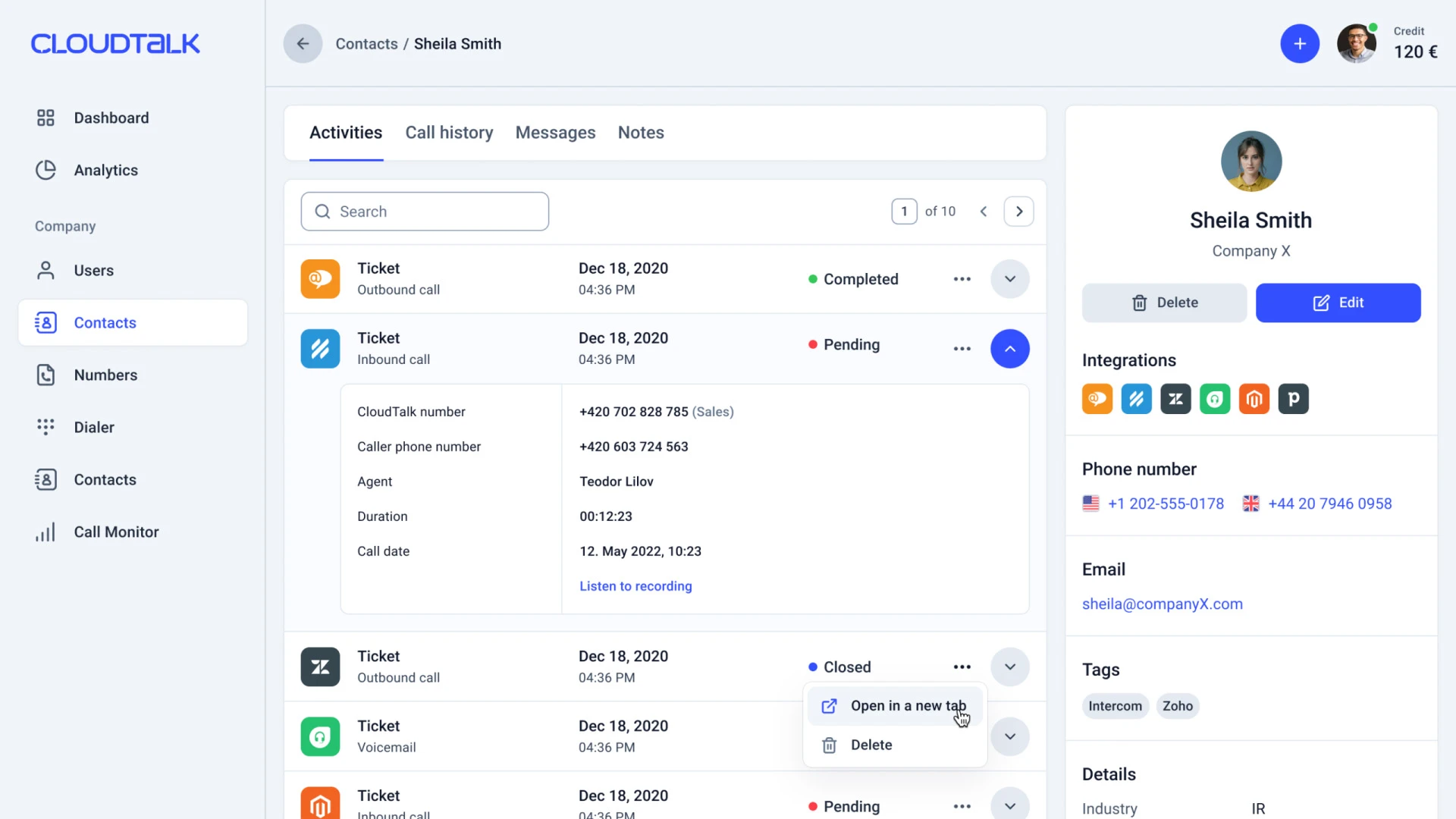
Task: Click the blue plus button in header
Action: click(1299, 44)
